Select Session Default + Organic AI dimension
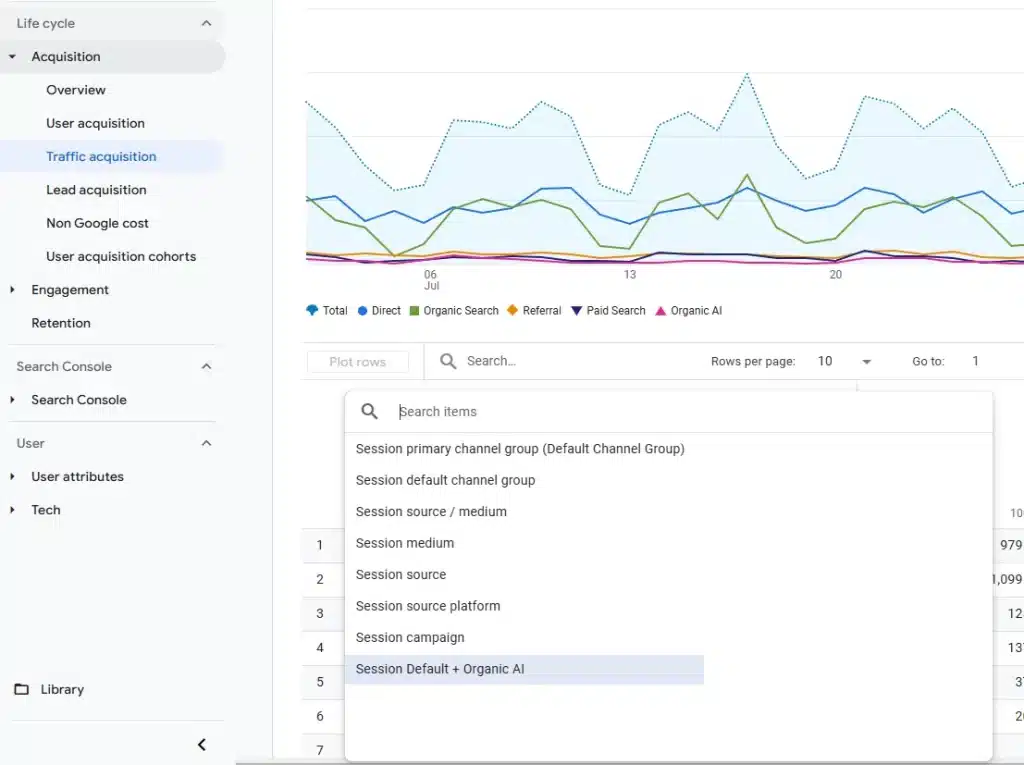1024x765 pixels. pyautogui.click(x=440, y=668)
